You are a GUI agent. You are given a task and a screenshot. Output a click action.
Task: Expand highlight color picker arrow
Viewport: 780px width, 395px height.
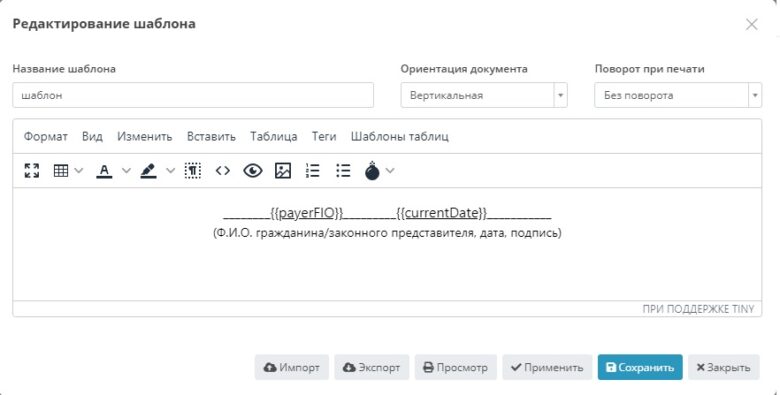[171, 171]
